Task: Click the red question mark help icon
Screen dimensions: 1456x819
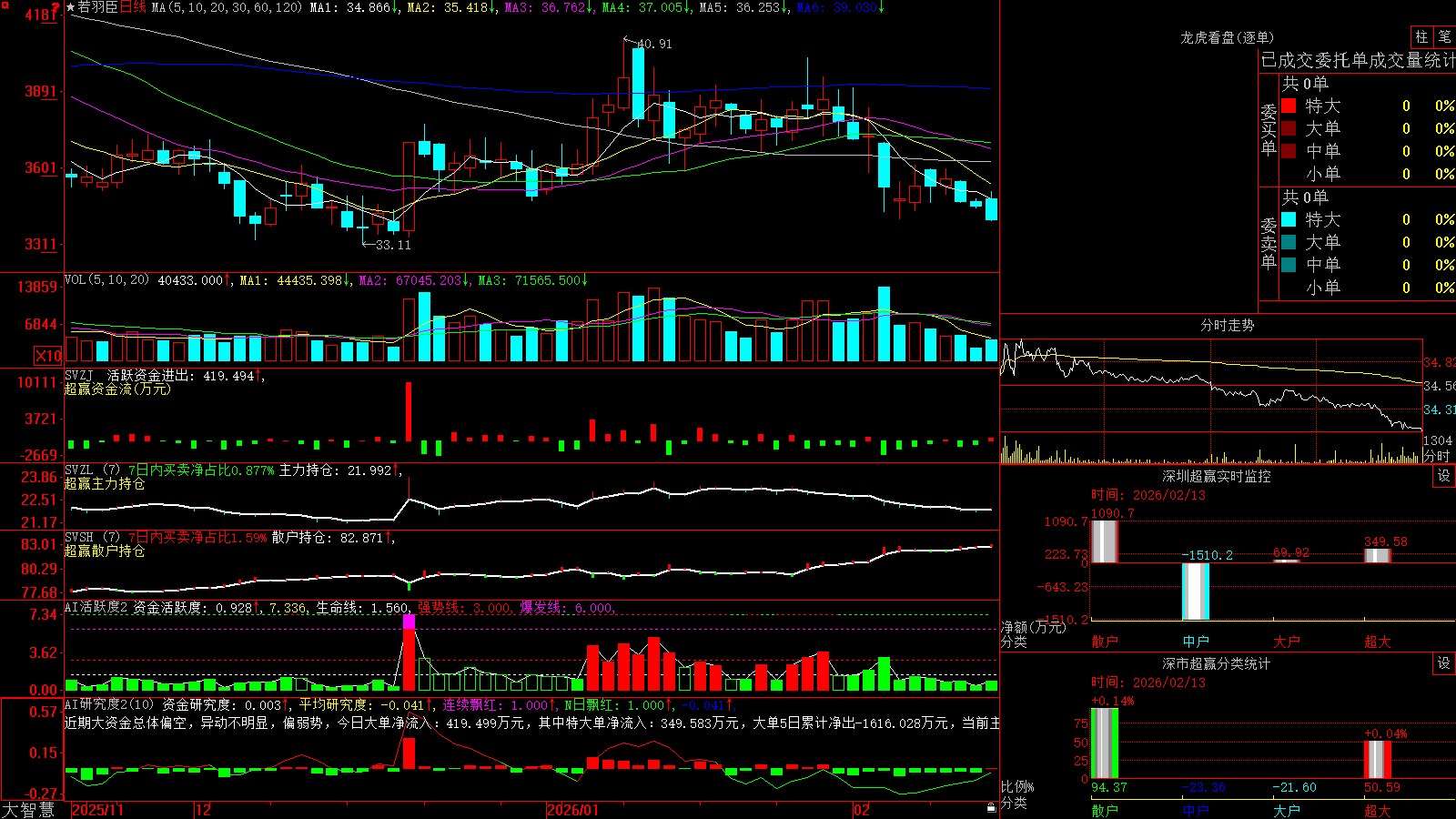Action: tap(56, 7)
